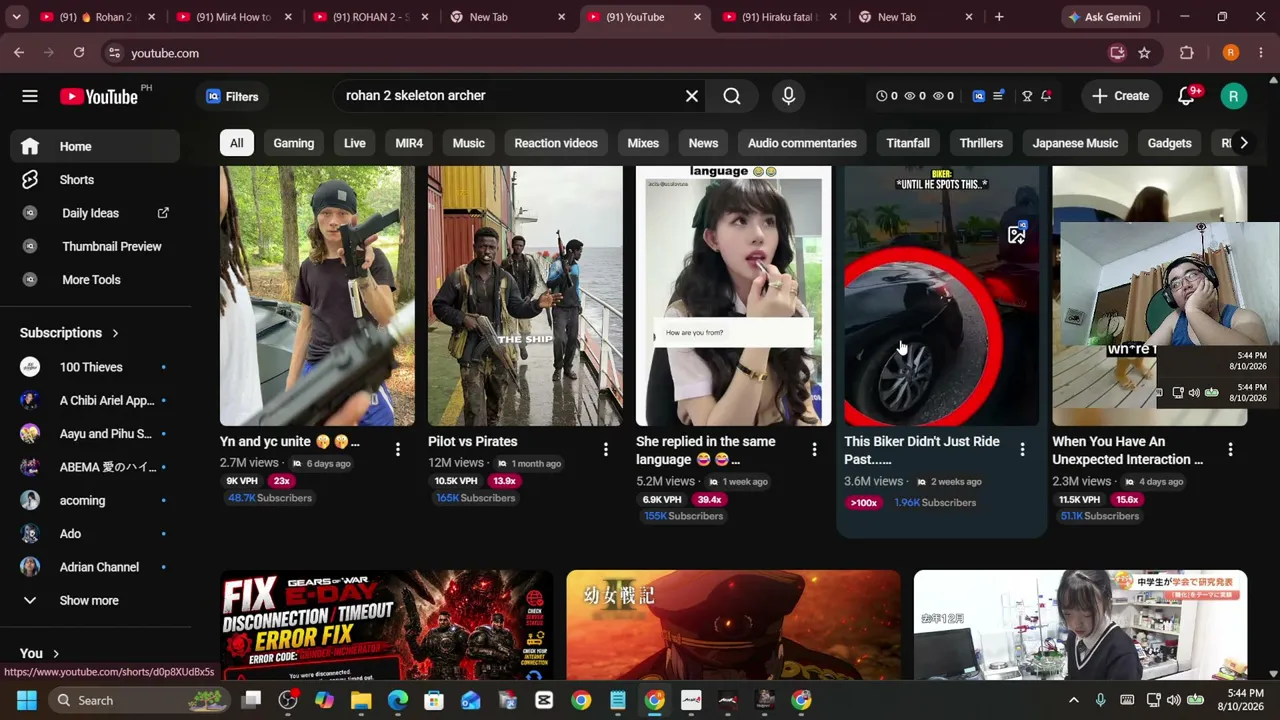Open the Gears of War error fix thumbnail

tap(386, 625)
